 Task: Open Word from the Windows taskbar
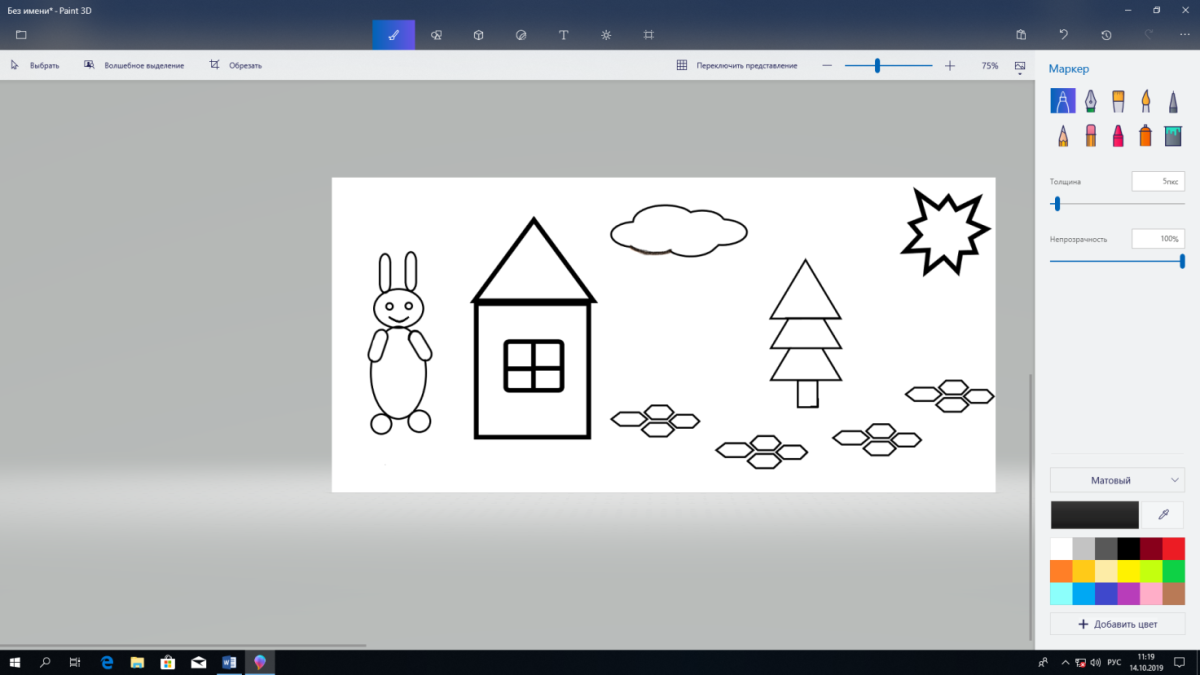coord(228,662)
